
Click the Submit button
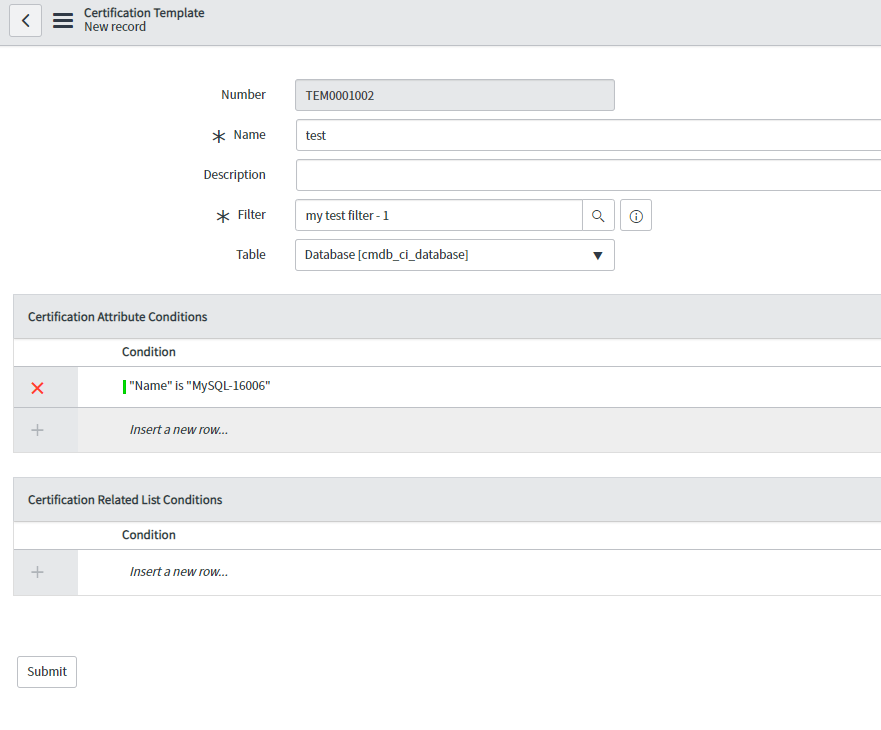pyautogui.click(x=46, y=671)
